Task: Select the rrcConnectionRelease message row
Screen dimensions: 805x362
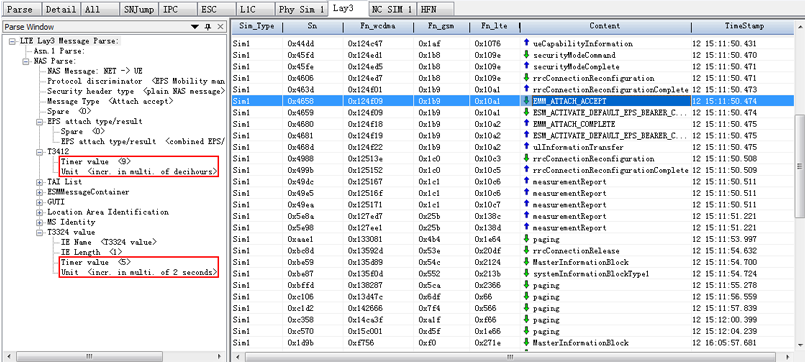Action: [x=512, y=251]
